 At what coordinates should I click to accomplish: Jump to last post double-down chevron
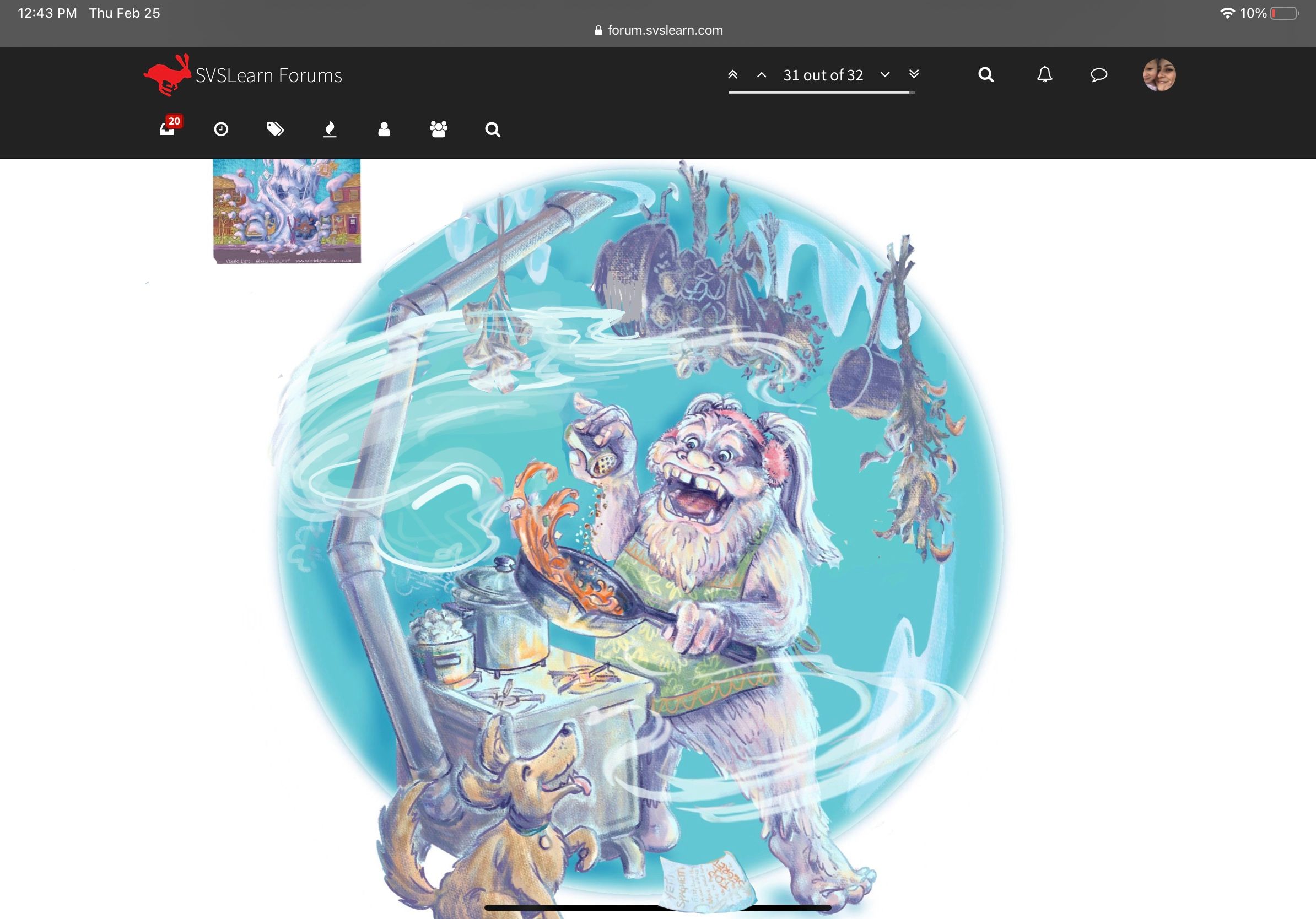914,74
